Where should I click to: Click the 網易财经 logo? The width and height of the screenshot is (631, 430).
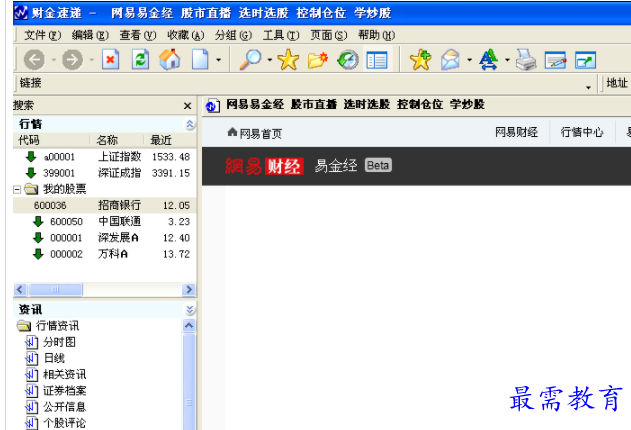264,166
